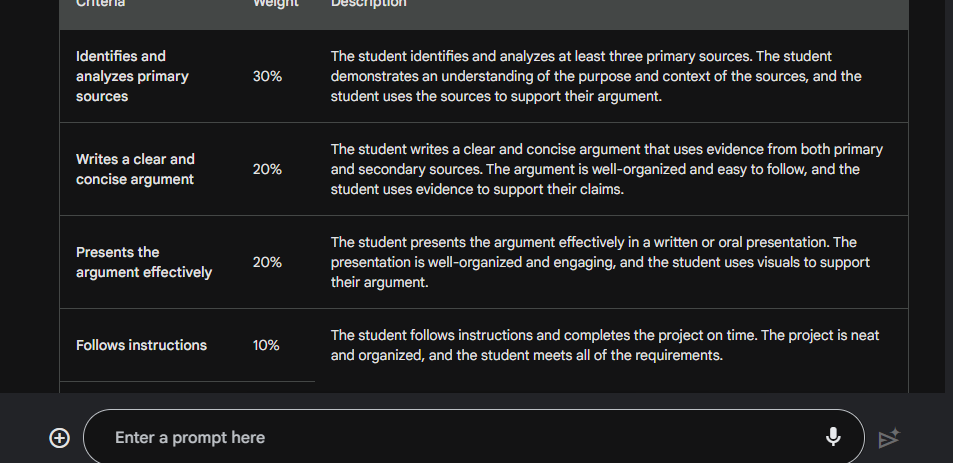Click the Weight column header
Screen dimensions: 953x463
point(275,3)
